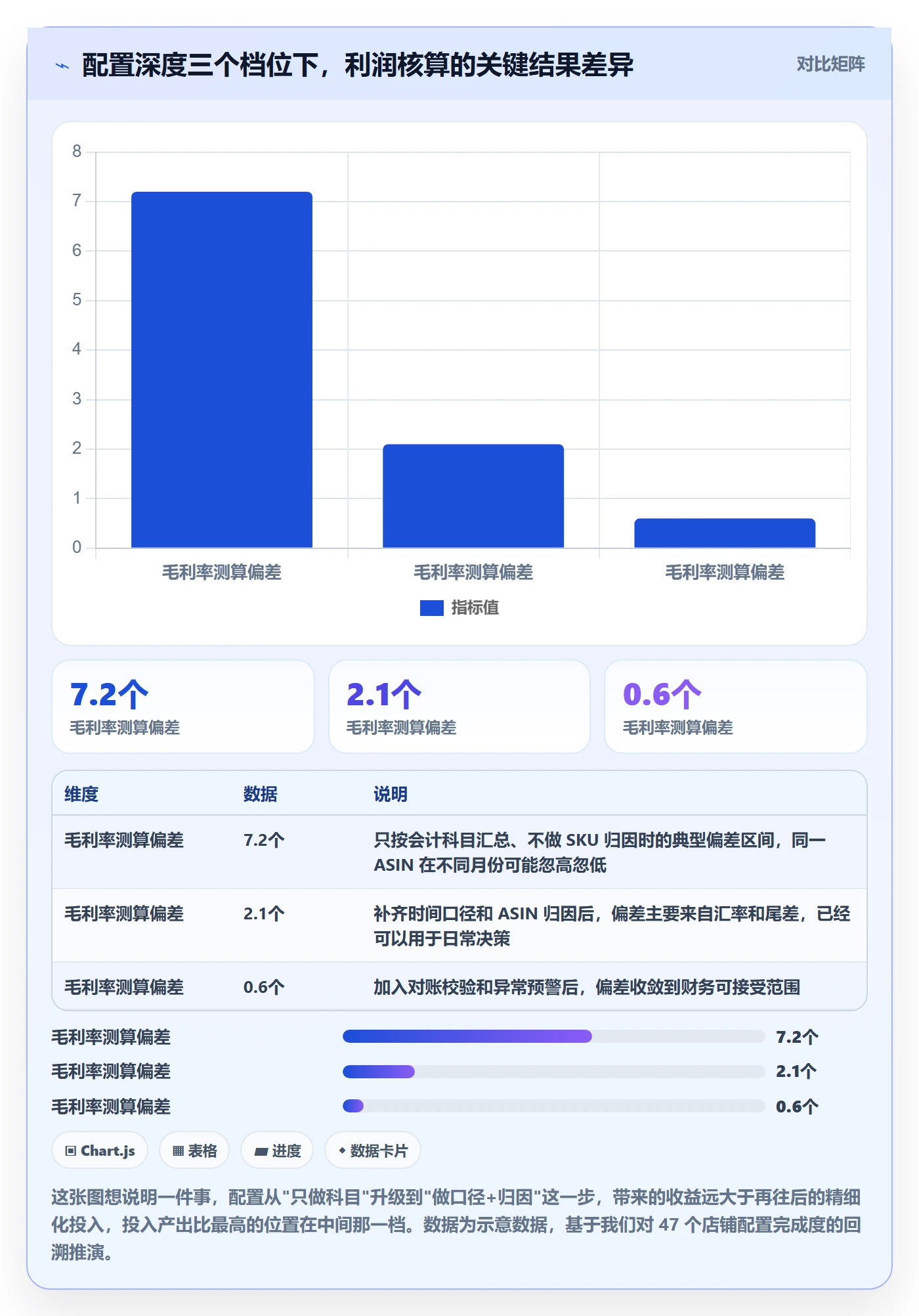Click the 0.6个 progress bar

coord(553,1106)
